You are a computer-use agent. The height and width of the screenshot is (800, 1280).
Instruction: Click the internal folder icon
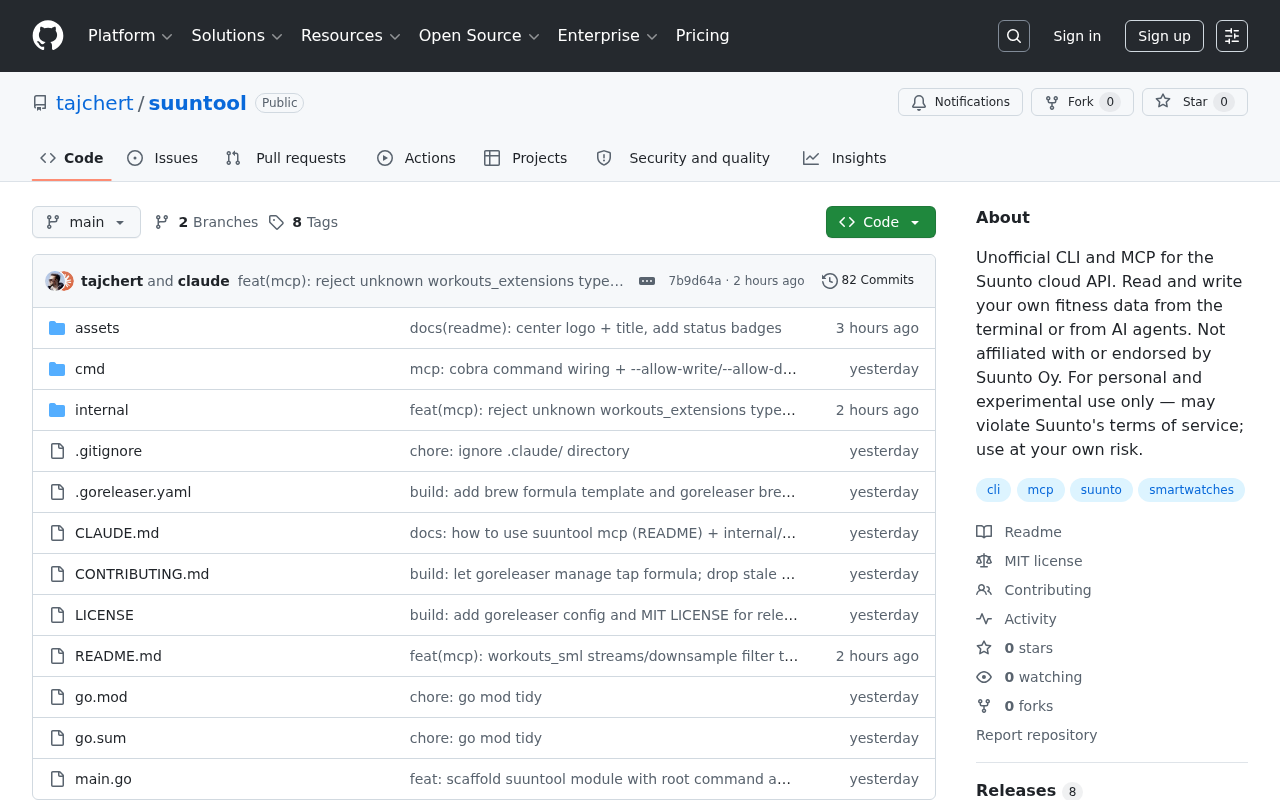57,410
